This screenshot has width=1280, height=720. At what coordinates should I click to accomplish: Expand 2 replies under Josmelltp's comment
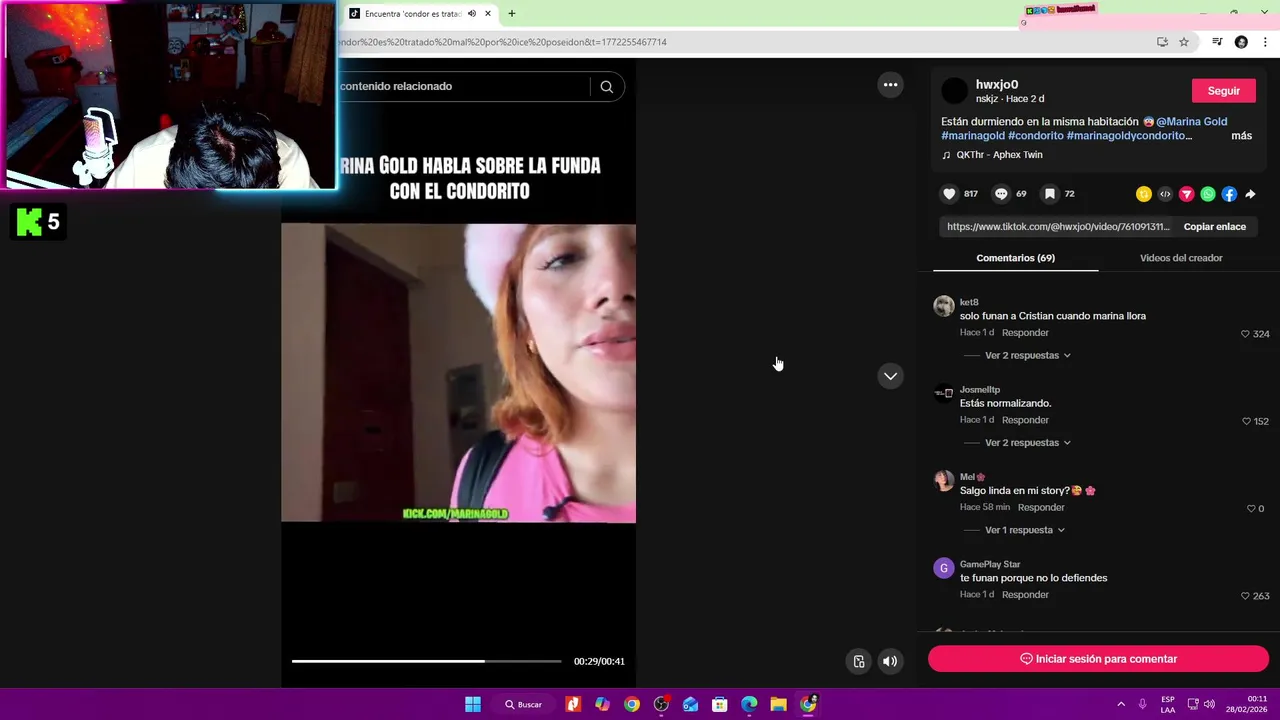[x=1028, y=443]
